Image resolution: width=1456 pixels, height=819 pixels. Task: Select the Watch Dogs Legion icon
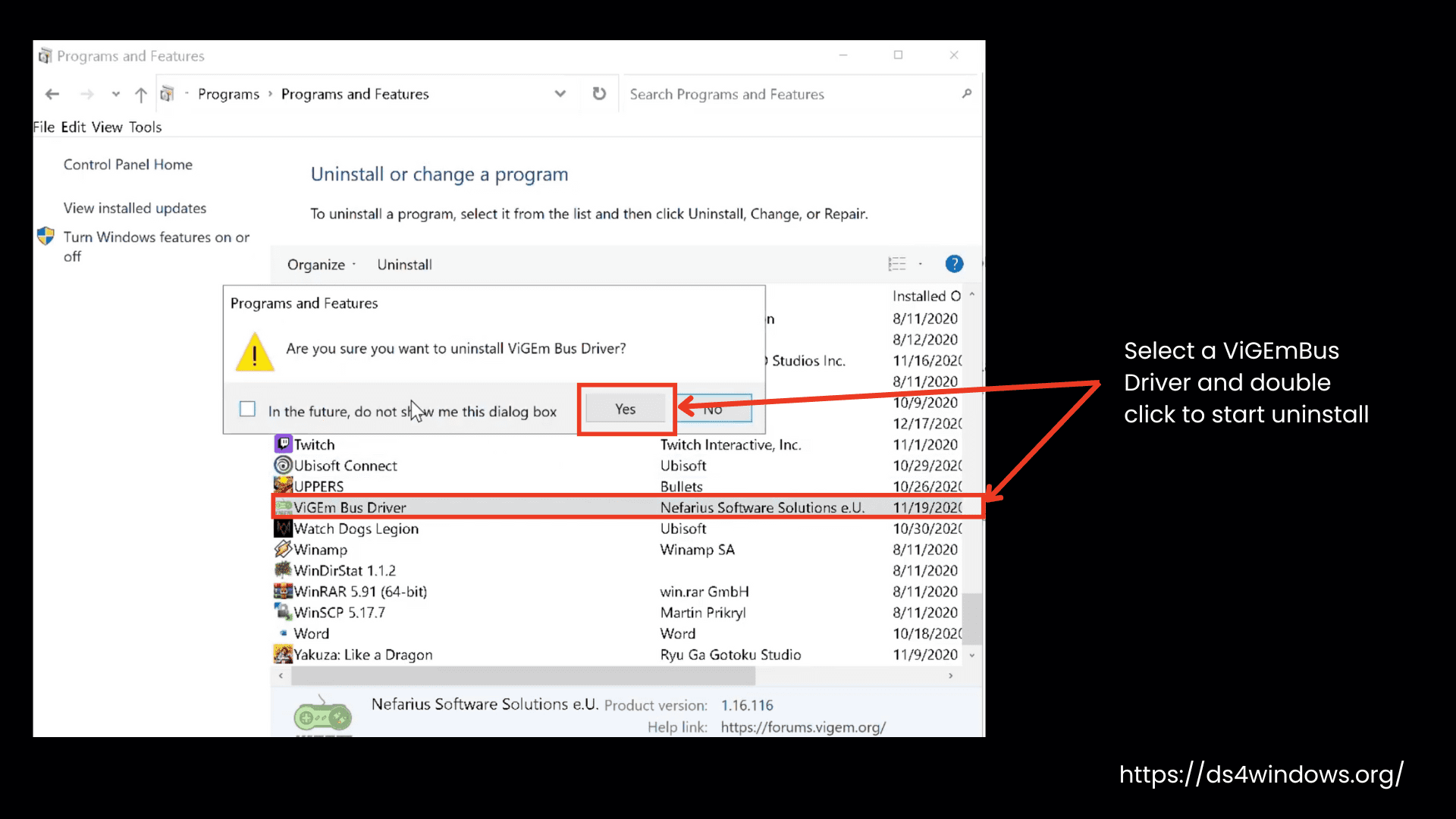(x=283, y=528)
